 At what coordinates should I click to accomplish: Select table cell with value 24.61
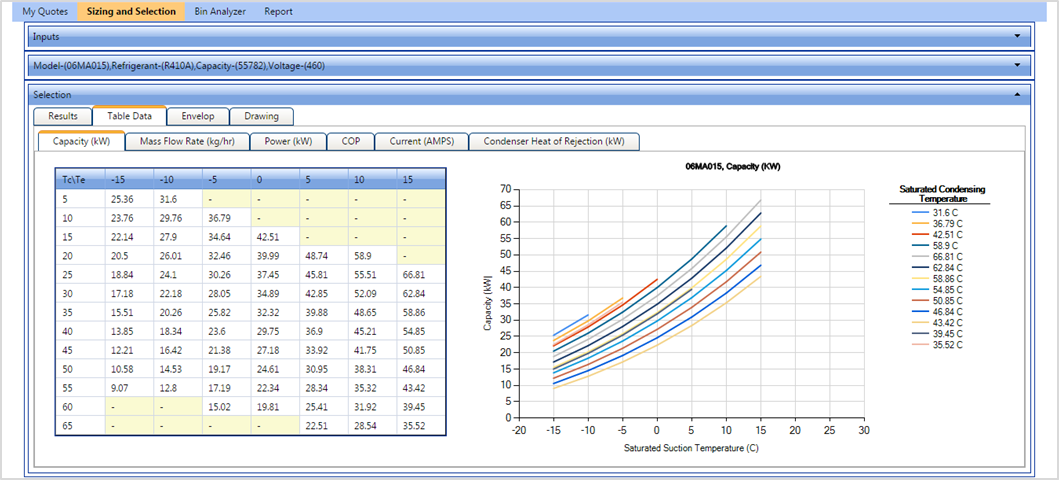(x=275, y=369)
